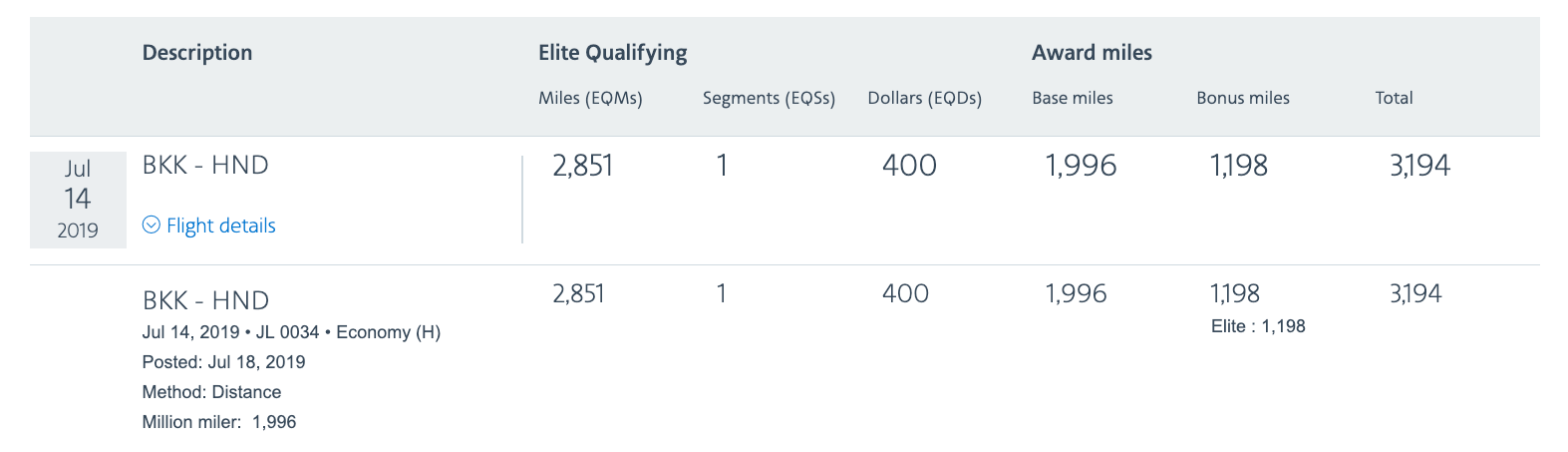Click the Elite : 1,198 bonus breakdown

1257,326
